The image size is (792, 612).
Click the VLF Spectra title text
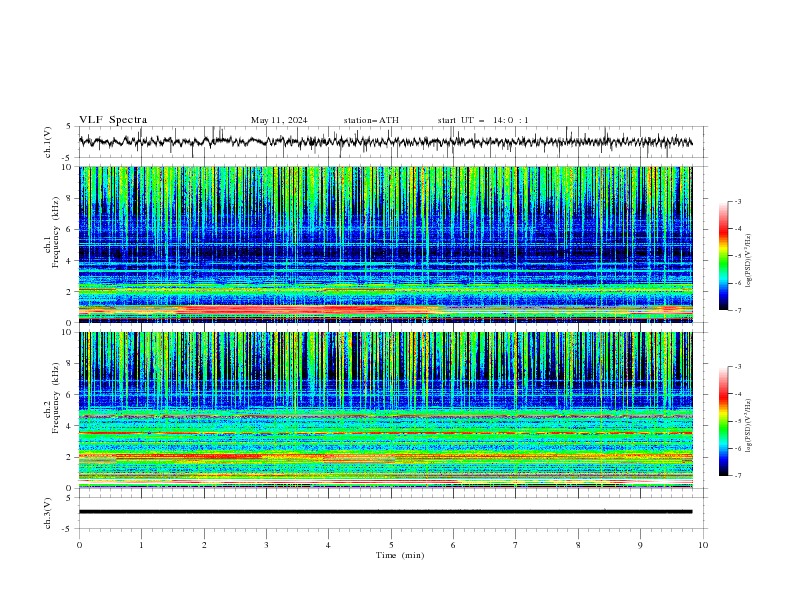(113, 120)
